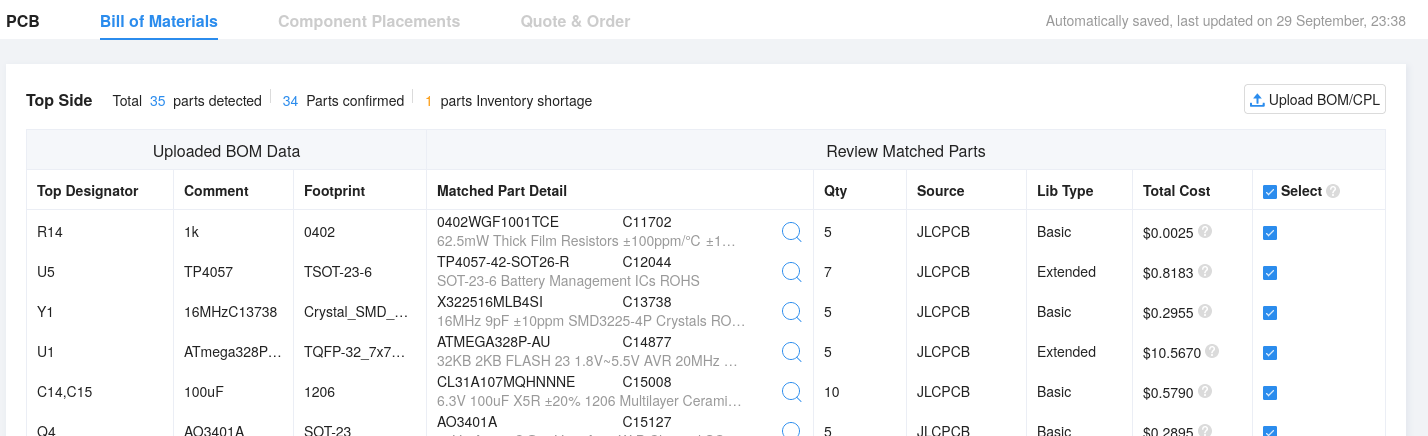This screenshot has width=1428, height=436.
Task: Click the 1 parts Inventory shortage count
Action: (429, 101)
